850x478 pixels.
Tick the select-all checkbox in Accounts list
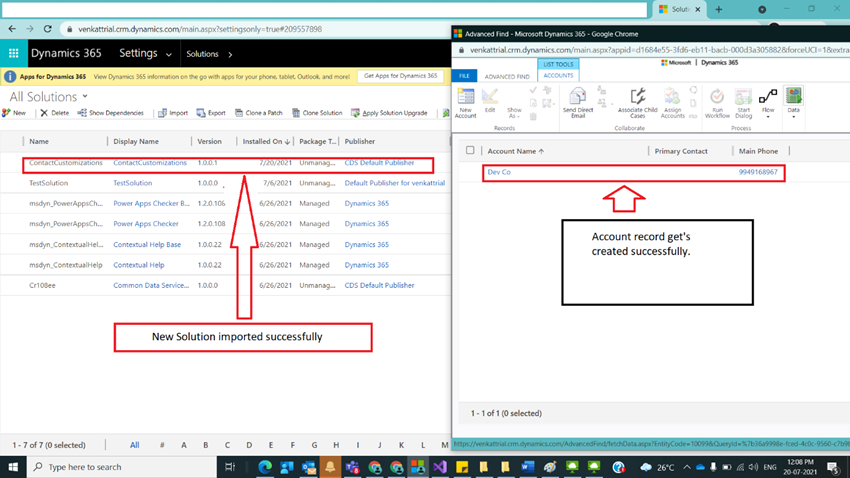[x=470, y=150]
